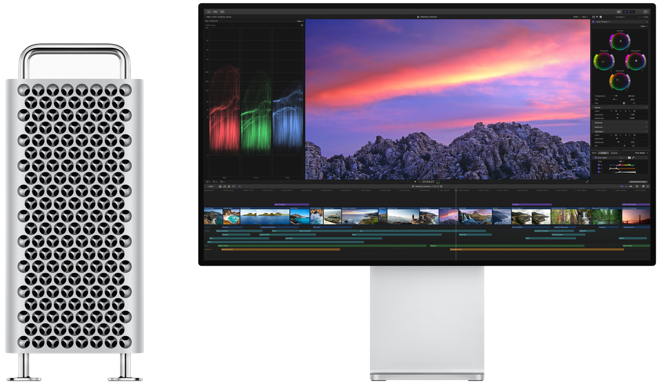
Task: Click the Shadows color wheel on left
Action: (604, 61)
